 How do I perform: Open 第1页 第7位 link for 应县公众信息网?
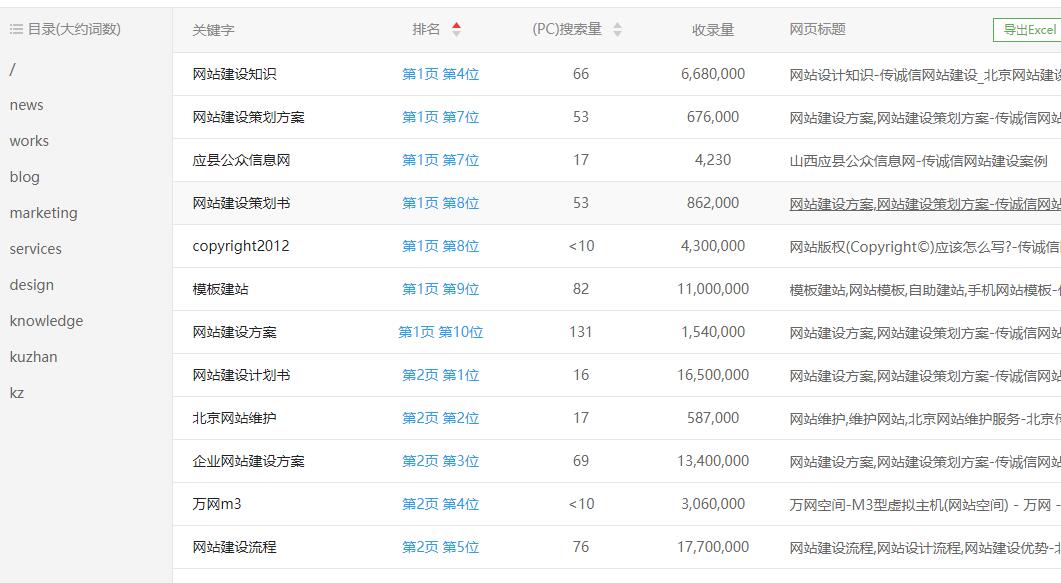[x=440, y=160]
